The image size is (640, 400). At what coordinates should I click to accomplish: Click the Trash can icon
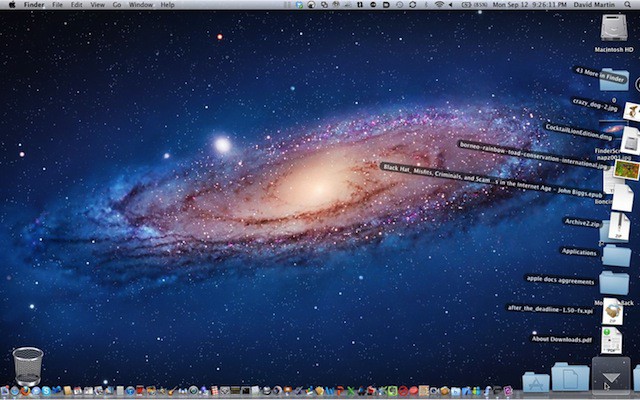pos(28,365)
